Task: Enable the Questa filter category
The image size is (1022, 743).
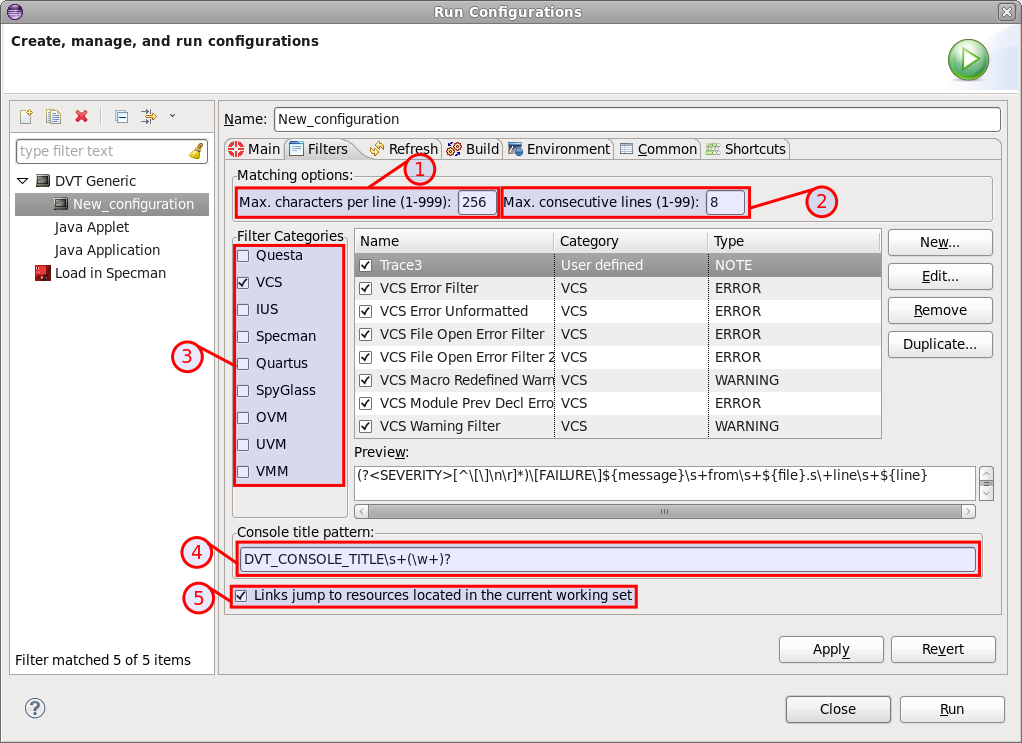Action: 243,255
